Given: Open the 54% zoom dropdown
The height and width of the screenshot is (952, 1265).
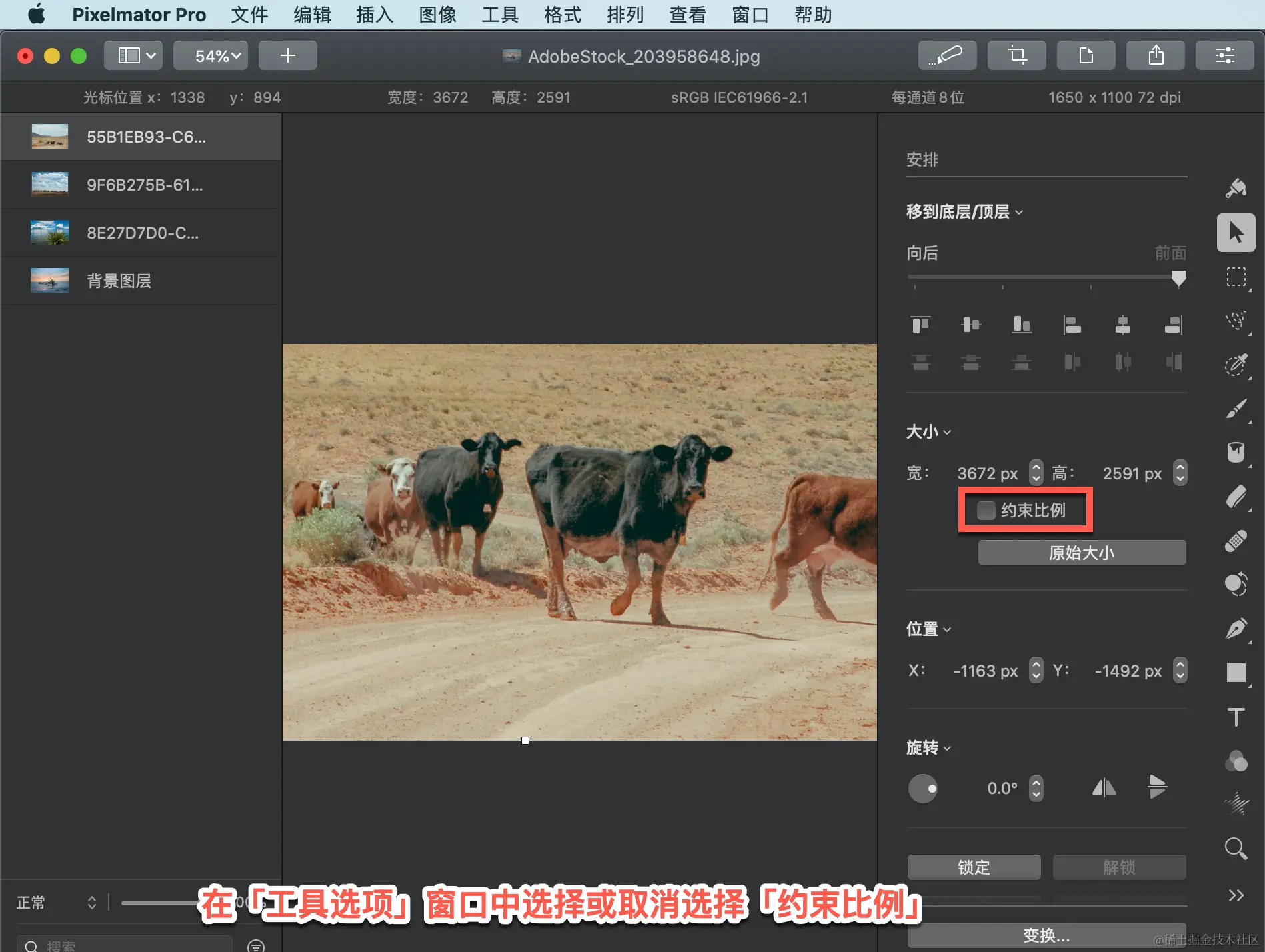Looking at the screenshot, I should (211, 55).
